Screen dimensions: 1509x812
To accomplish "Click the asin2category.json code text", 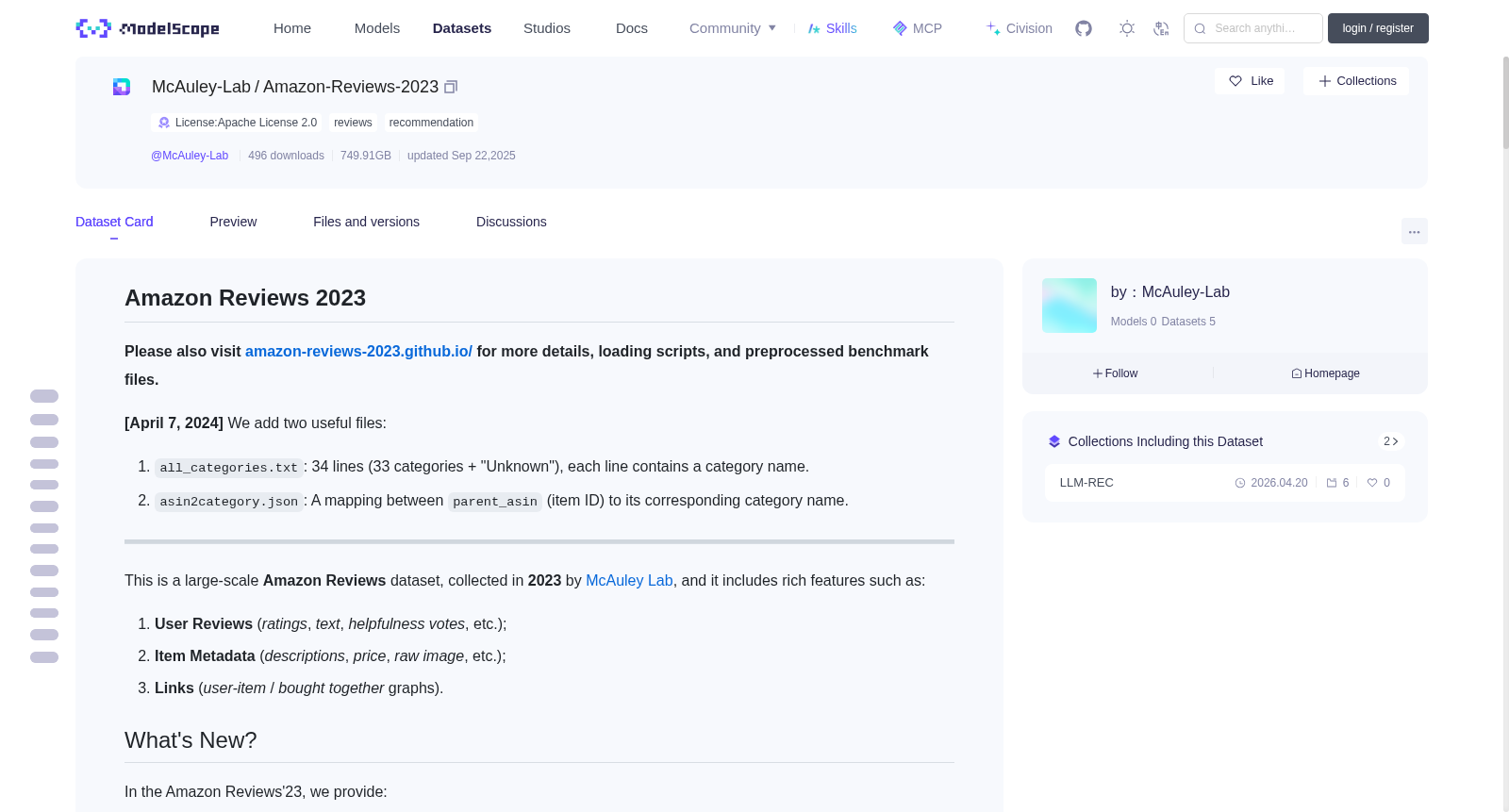I will [229, 502].
